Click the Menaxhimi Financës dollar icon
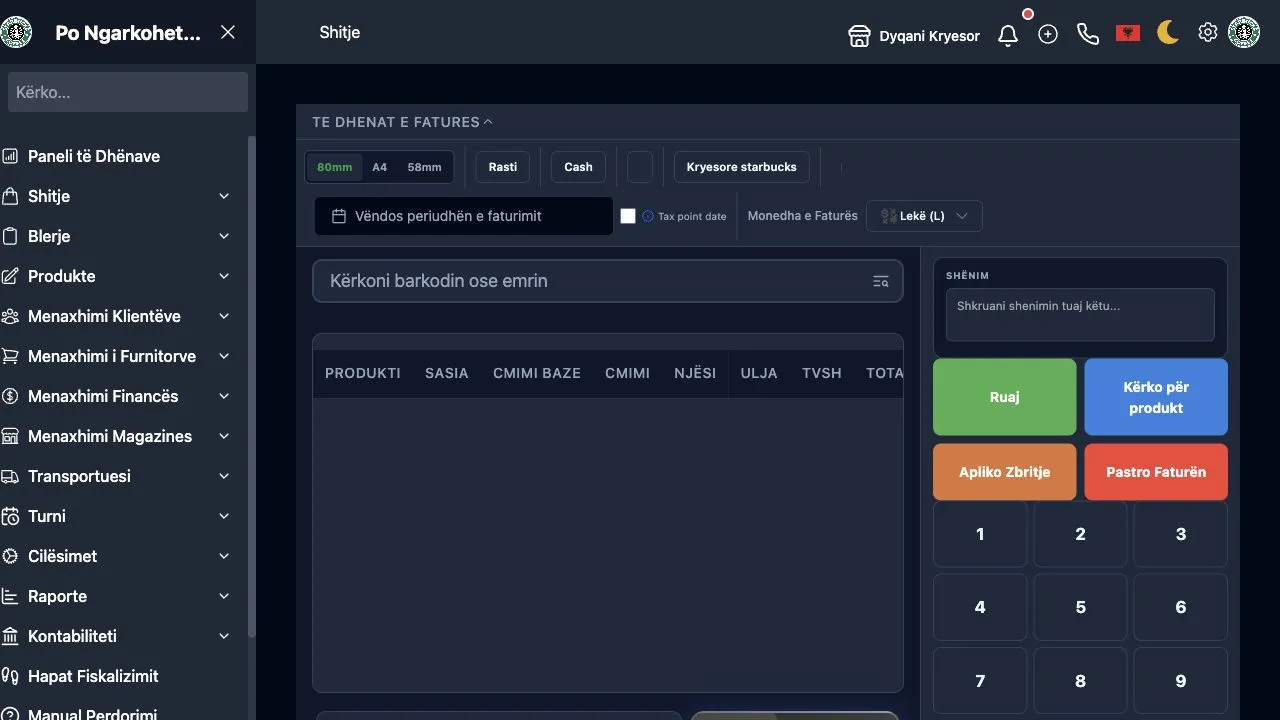Image resolution: width=1280 pixels, height=720 pixels. [x=11, y=396]
